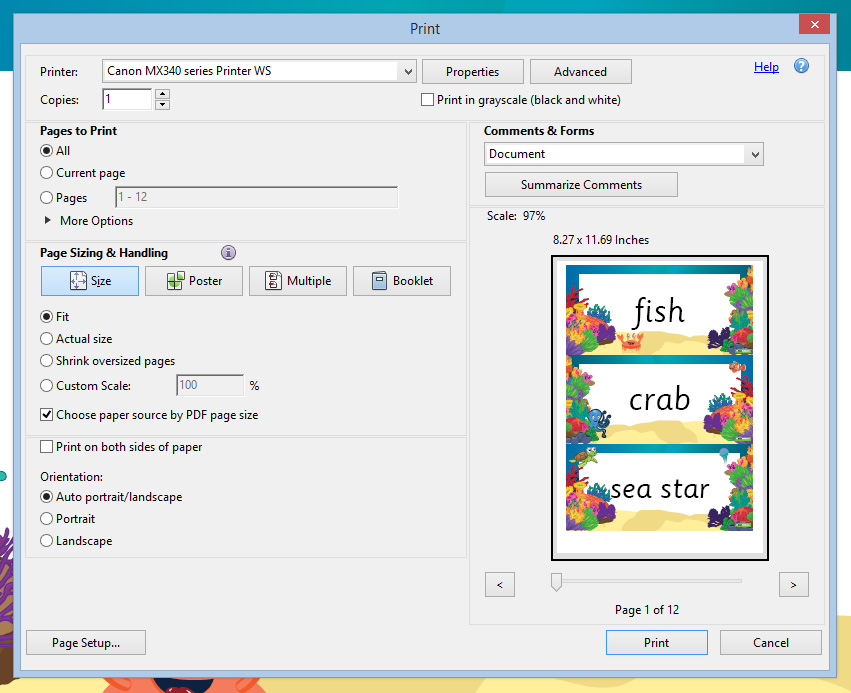Cancel the print dialog
Screen dimensions: 851x693
(x=771, y=643)
